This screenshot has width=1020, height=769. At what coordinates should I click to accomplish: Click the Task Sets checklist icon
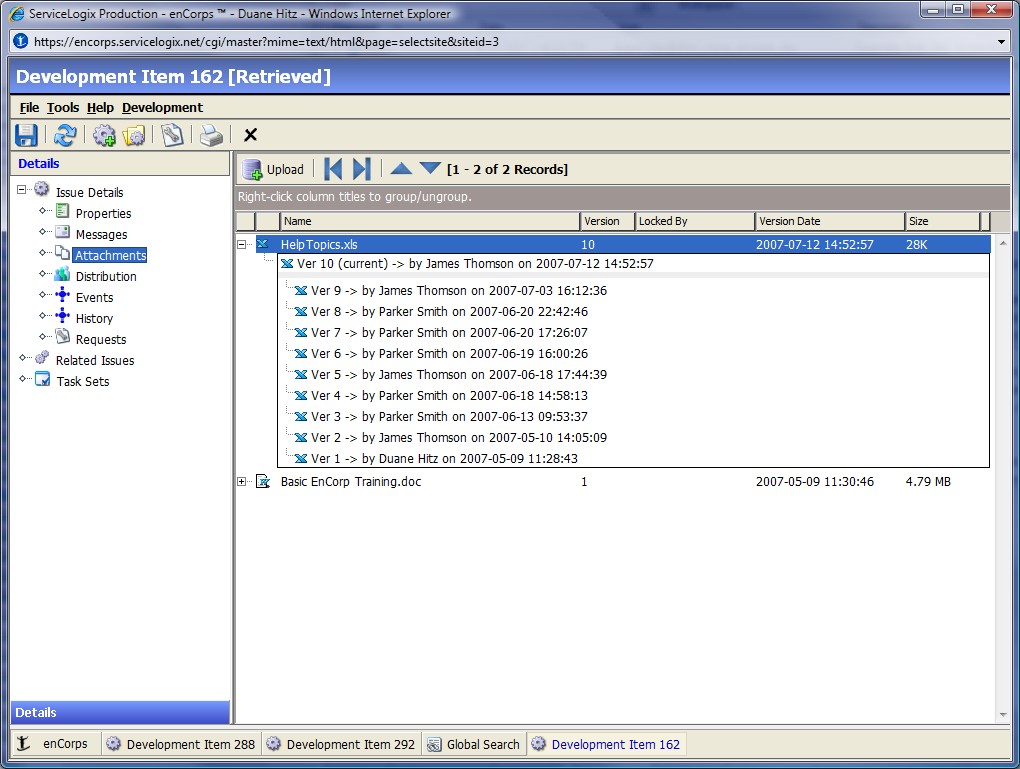[42, 379]
